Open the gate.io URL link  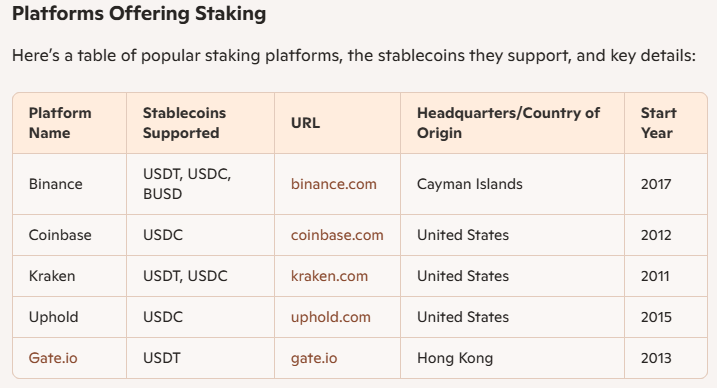coord(314,358)
